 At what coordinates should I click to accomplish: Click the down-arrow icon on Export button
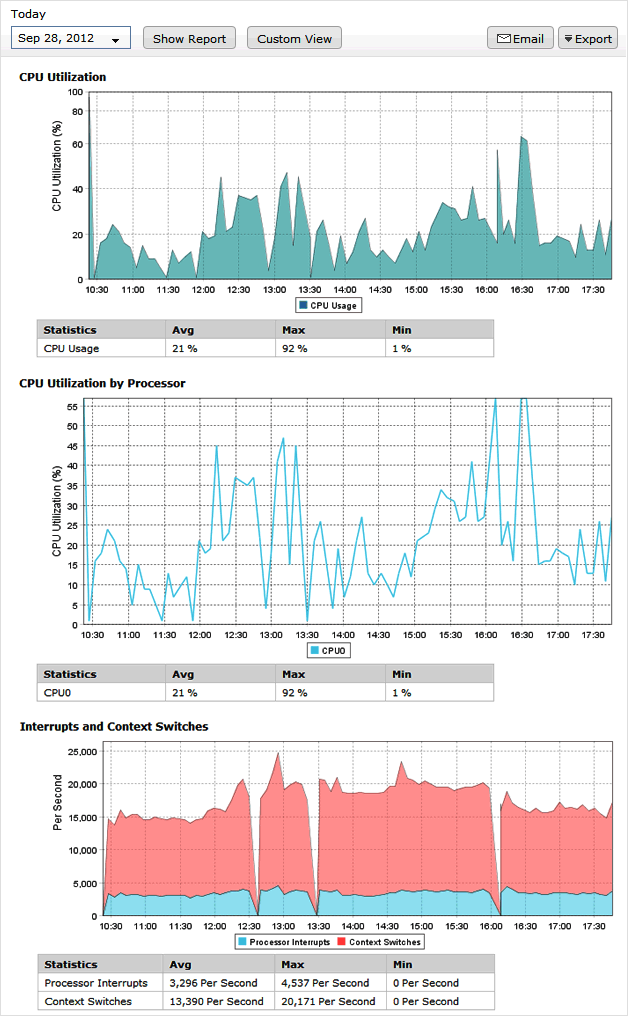[x=568, y=39]
